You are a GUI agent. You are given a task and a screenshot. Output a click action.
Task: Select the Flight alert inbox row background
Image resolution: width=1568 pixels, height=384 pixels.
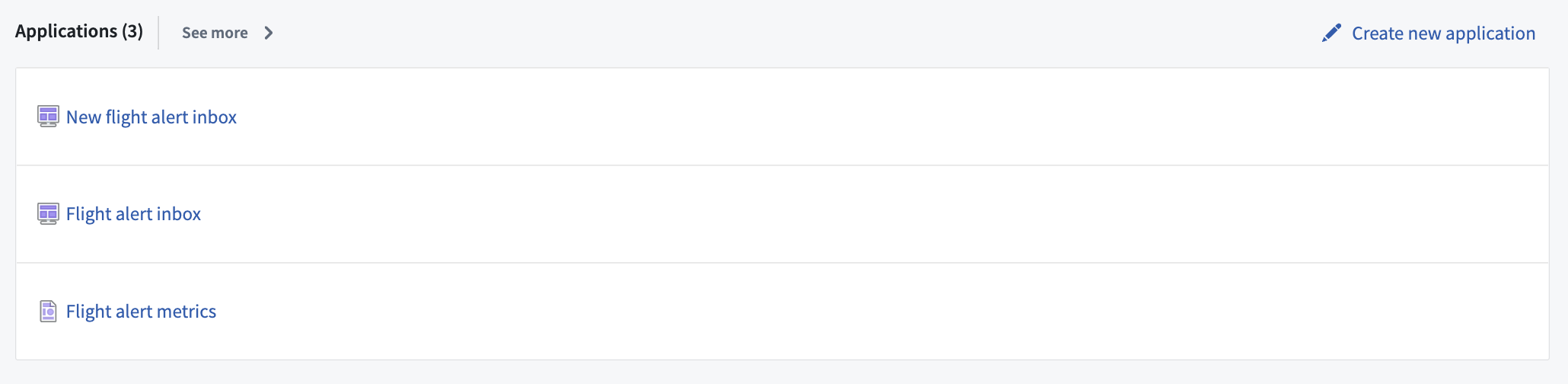(x=782, y=214)
